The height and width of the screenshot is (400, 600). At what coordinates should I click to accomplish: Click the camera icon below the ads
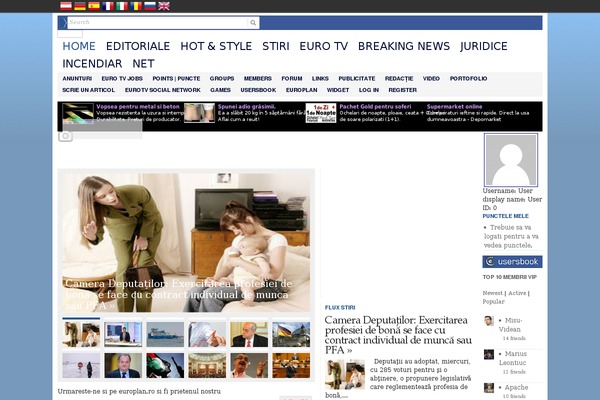(x=65, y=136)
